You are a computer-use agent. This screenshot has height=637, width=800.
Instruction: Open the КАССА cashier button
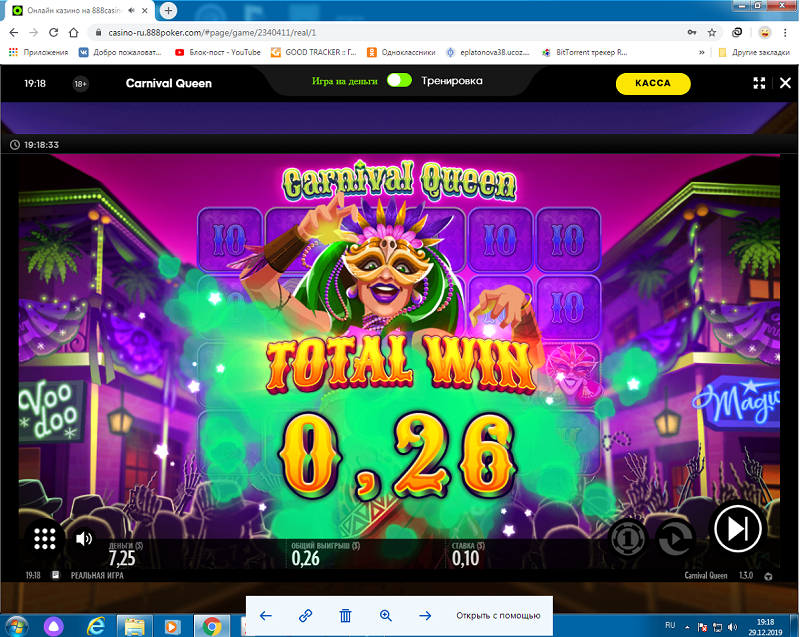653,83
